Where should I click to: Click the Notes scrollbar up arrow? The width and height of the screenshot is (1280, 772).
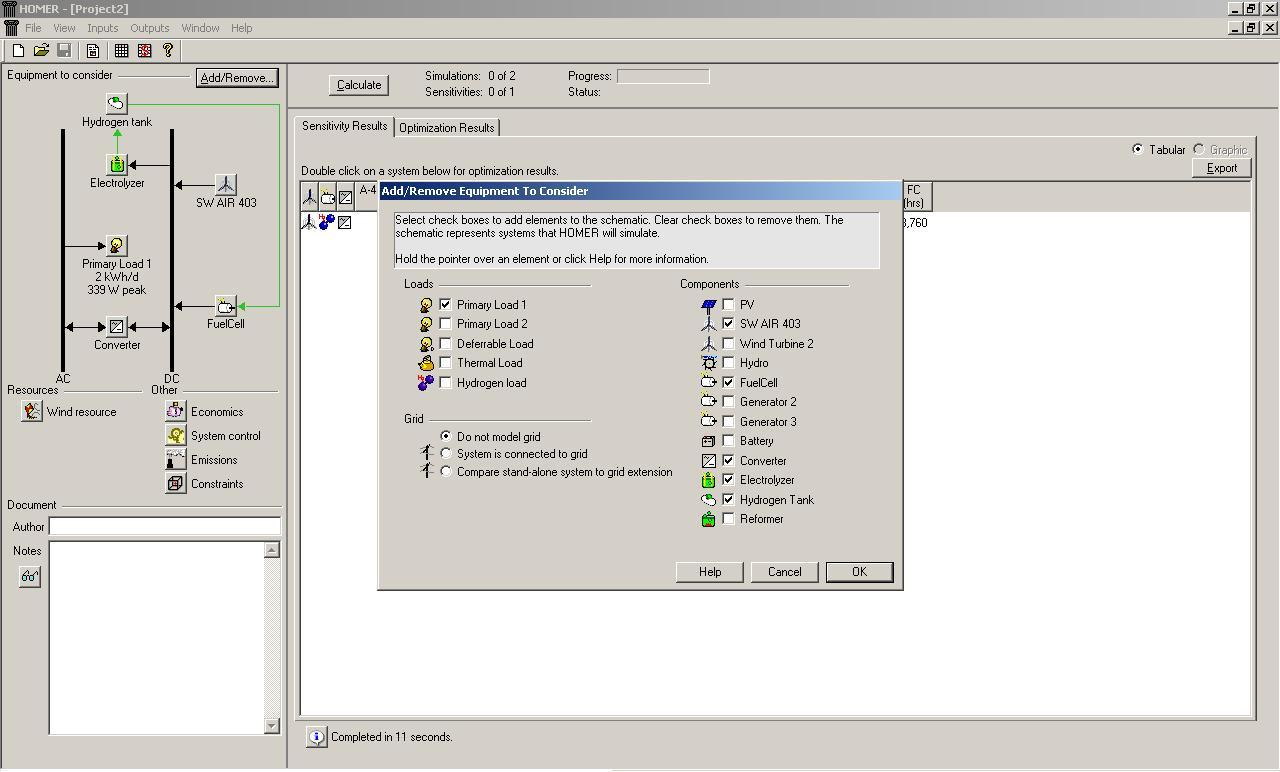pyautogui.click(x=272, y=550)
